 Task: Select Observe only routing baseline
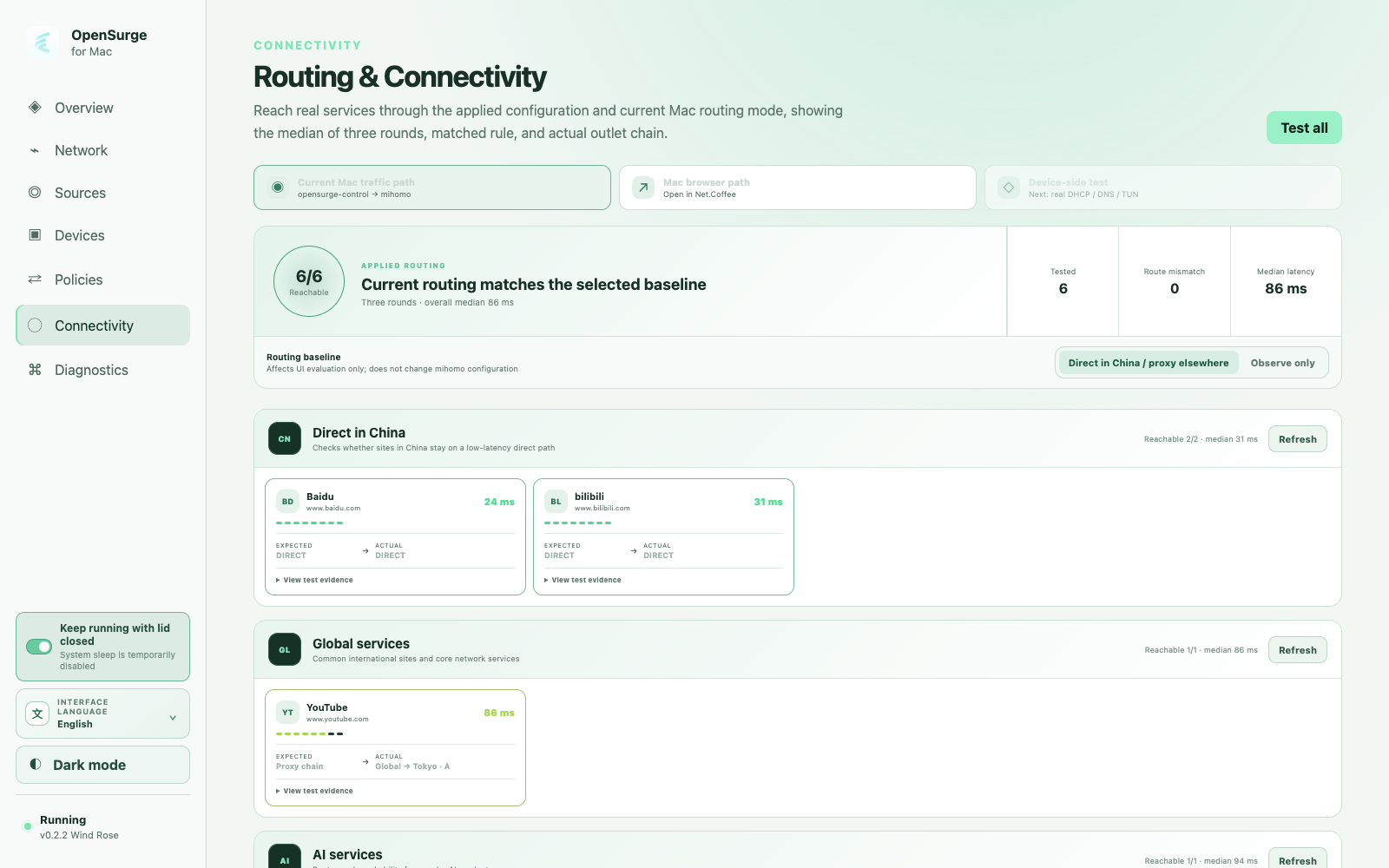point(1282,363)
